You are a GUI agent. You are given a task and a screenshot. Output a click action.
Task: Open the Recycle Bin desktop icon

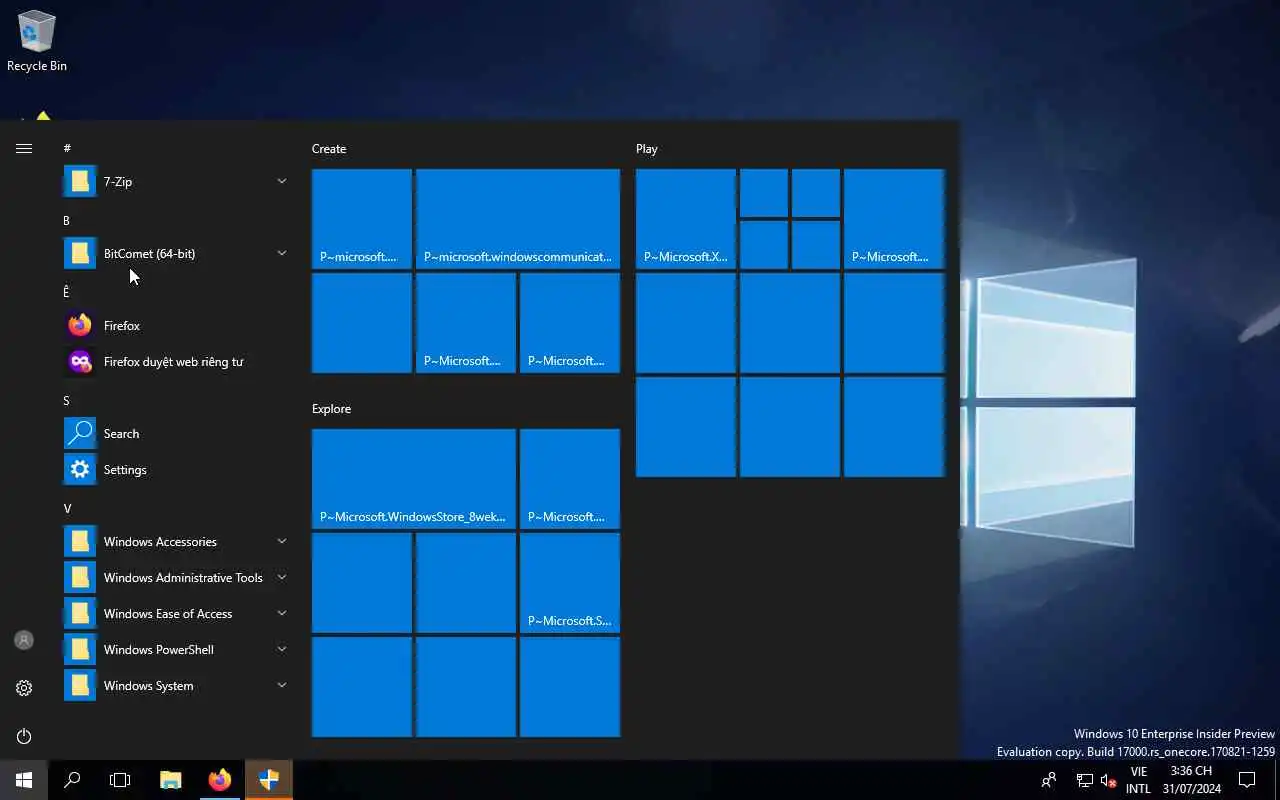(37, 41)
